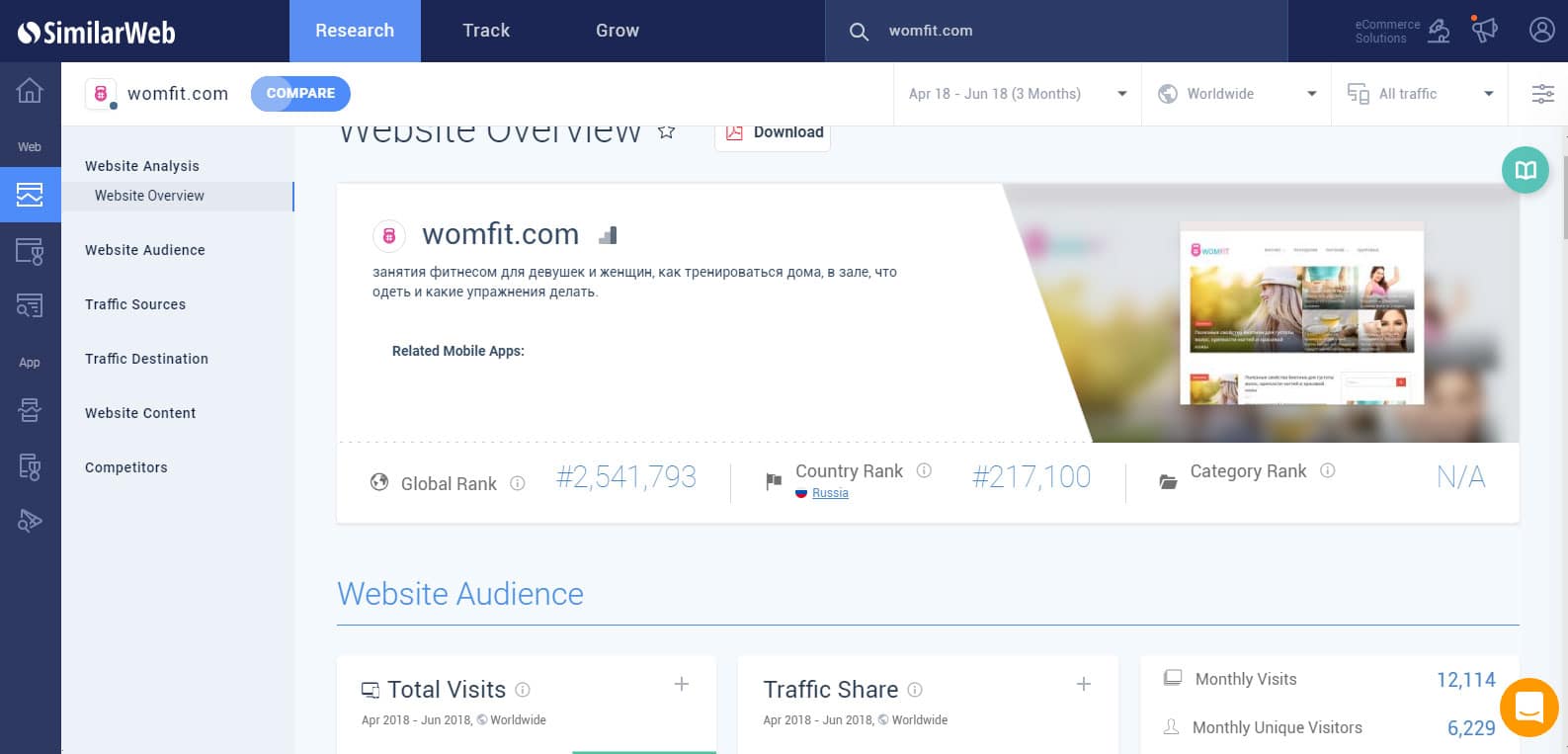Image resolution: width=1568 pixels, height=754 pixels.
Task: Click the Global Rank info icon
Action: click(x=517, y=483)
